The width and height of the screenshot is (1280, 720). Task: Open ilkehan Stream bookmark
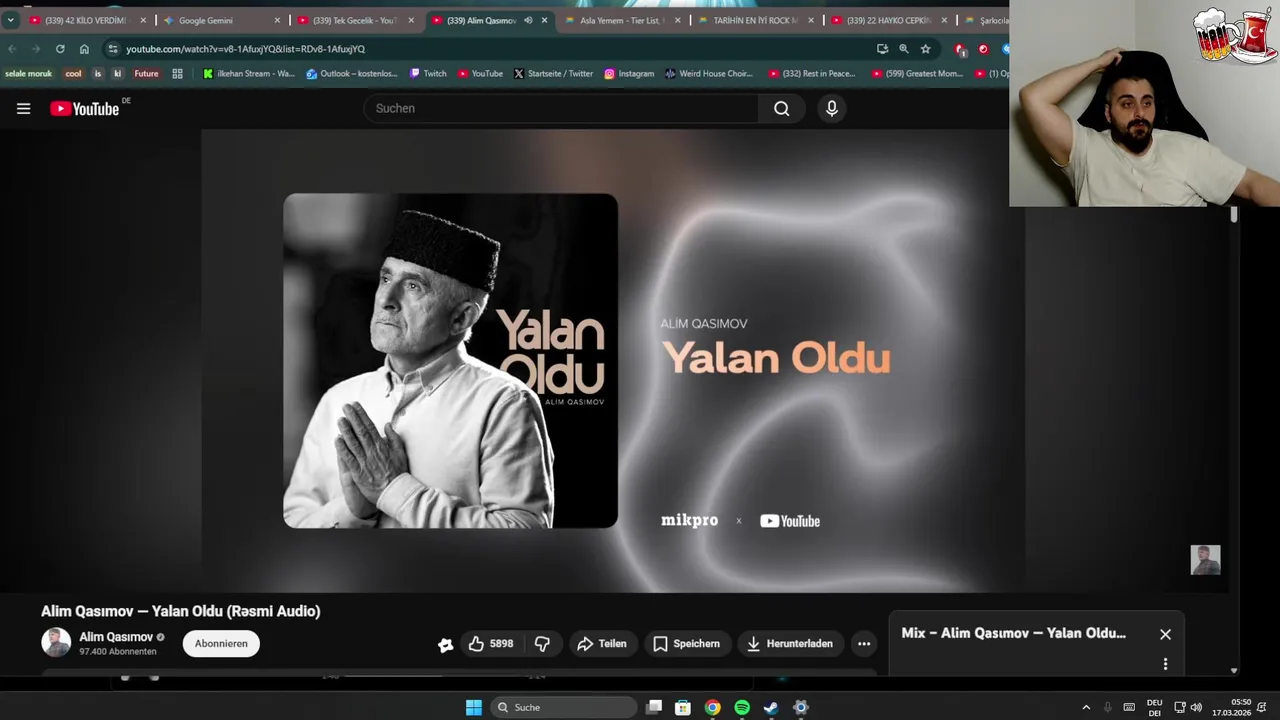[x=249, y=73]
